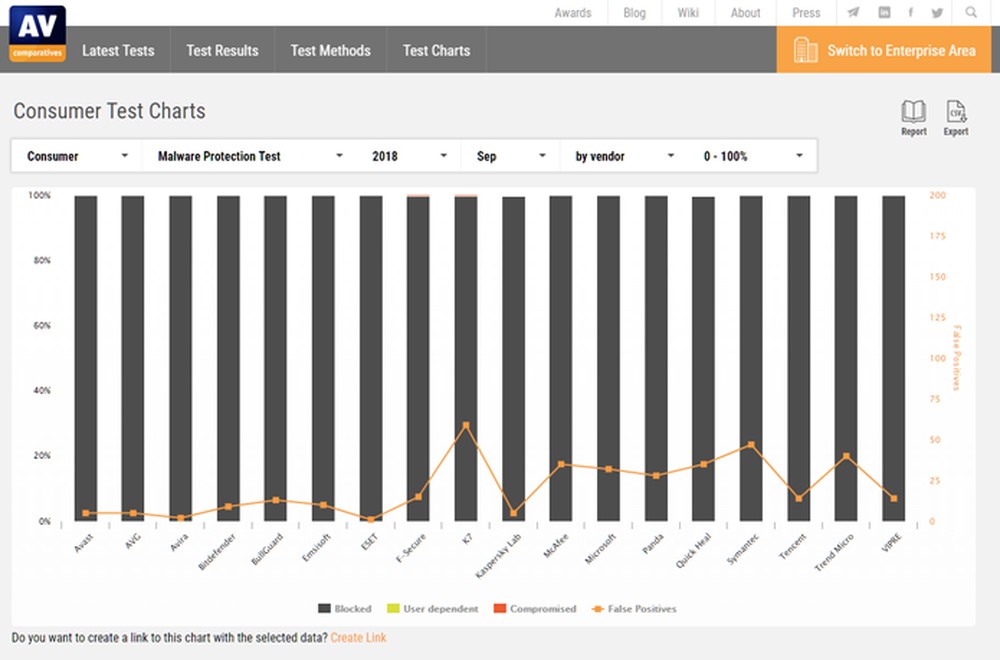
Task: Open the Report book icon
Action: (x=913, y=112)
